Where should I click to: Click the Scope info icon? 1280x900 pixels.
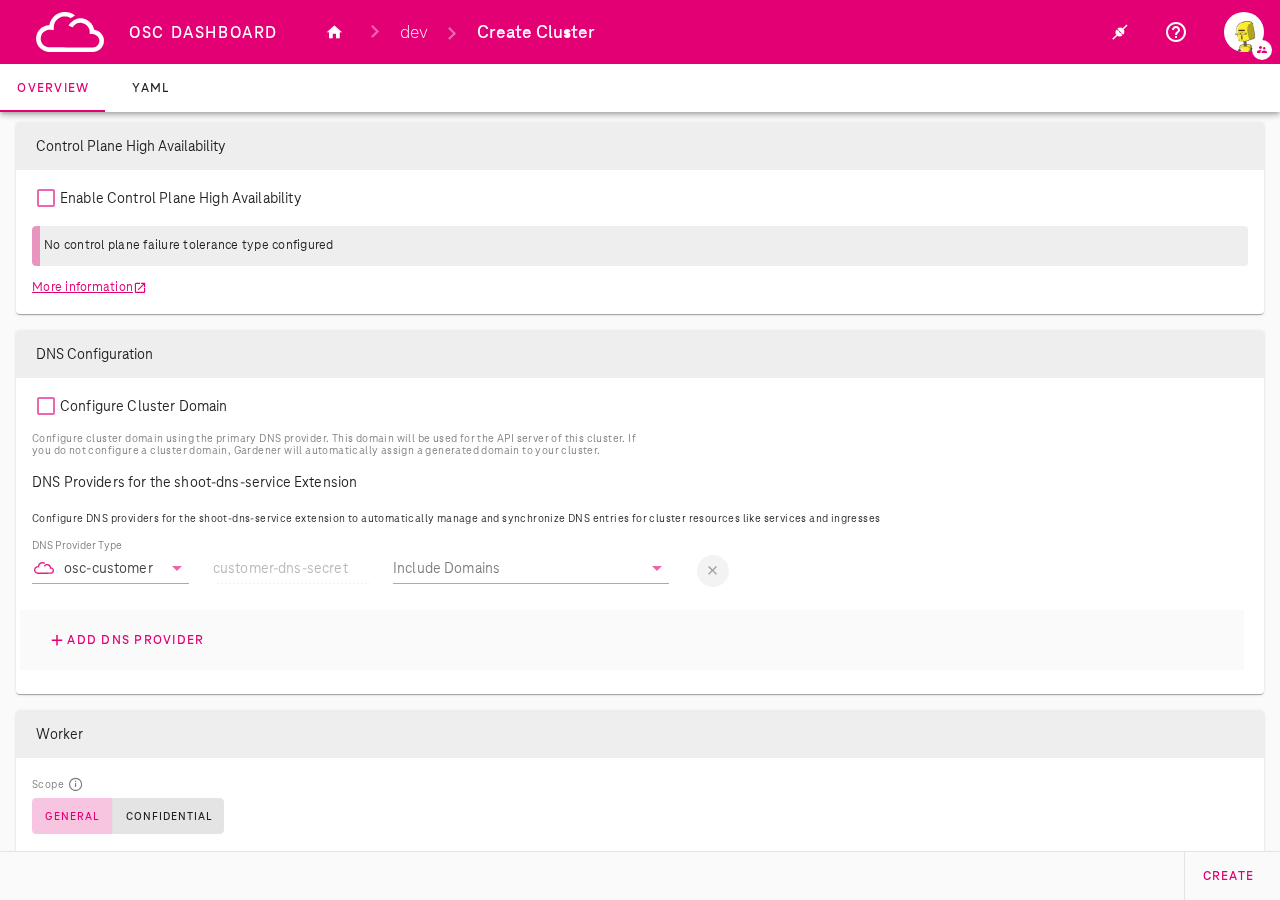coord(74,783)
